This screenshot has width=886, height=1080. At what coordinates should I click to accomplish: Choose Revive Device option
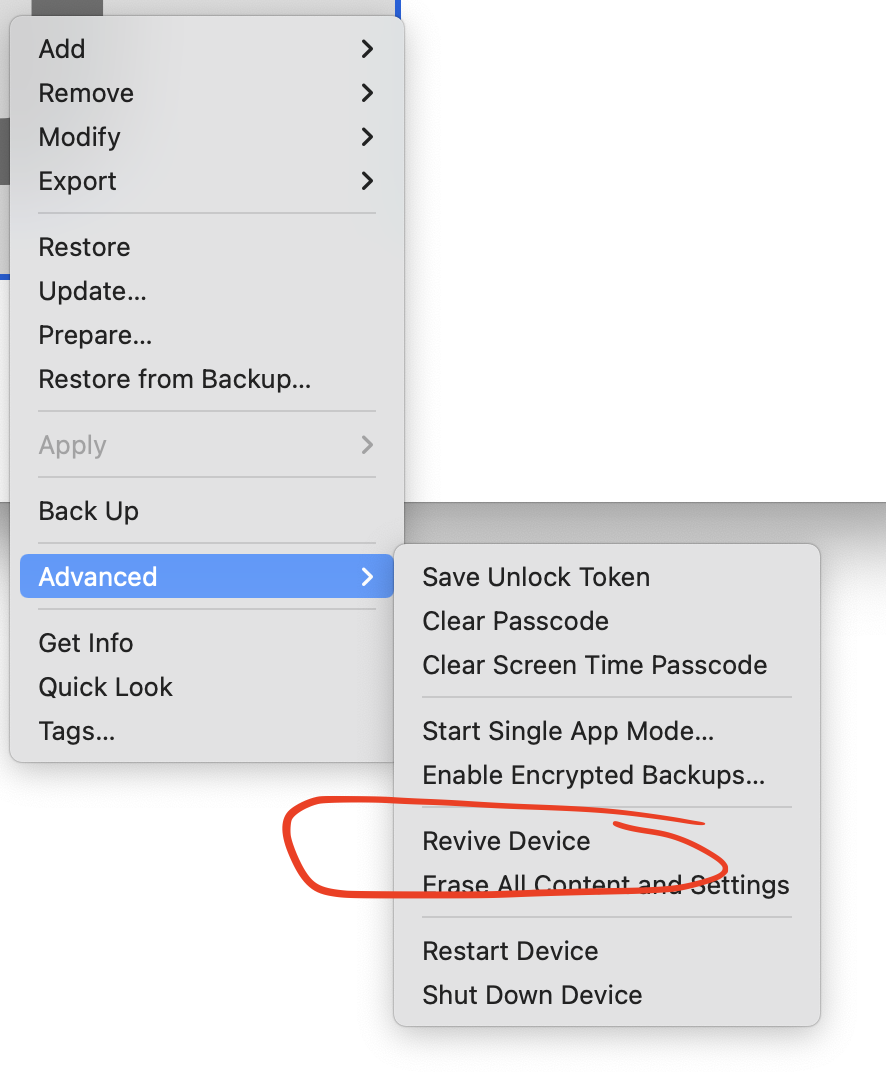click(507, 841)
